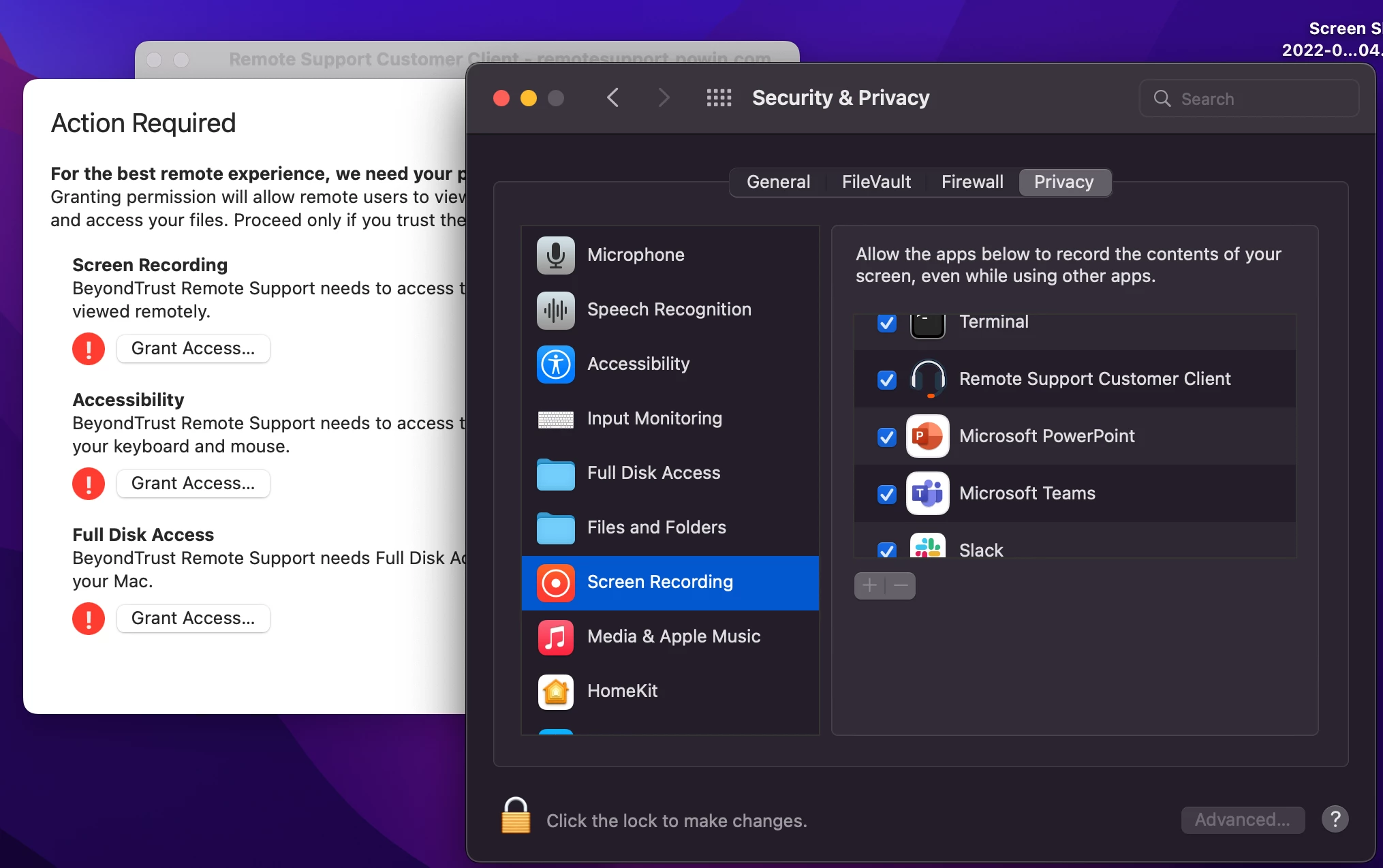Click the Action Required heading
1383x868 pixels.
click(143, 123)
